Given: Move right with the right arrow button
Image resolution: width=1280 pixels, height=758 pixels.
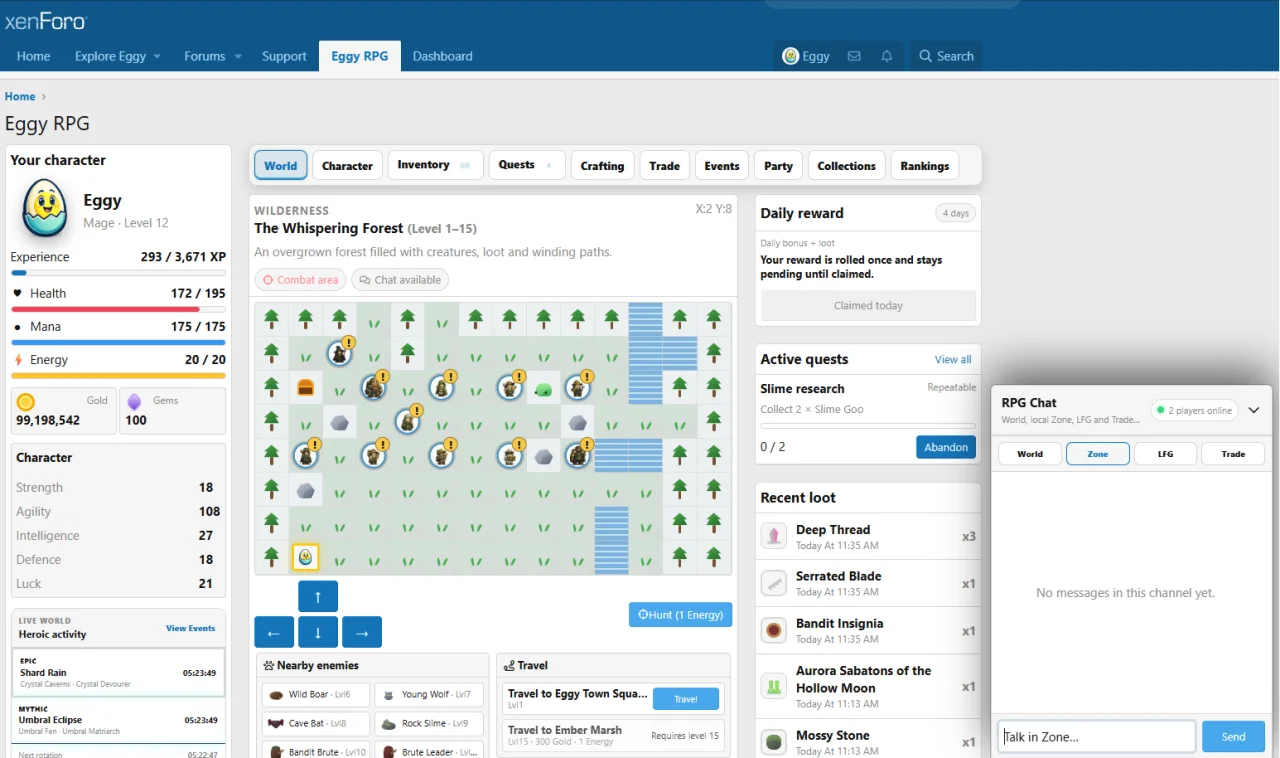Looking at the screenshot, I should pyautogui.click(x=362, y=632).
